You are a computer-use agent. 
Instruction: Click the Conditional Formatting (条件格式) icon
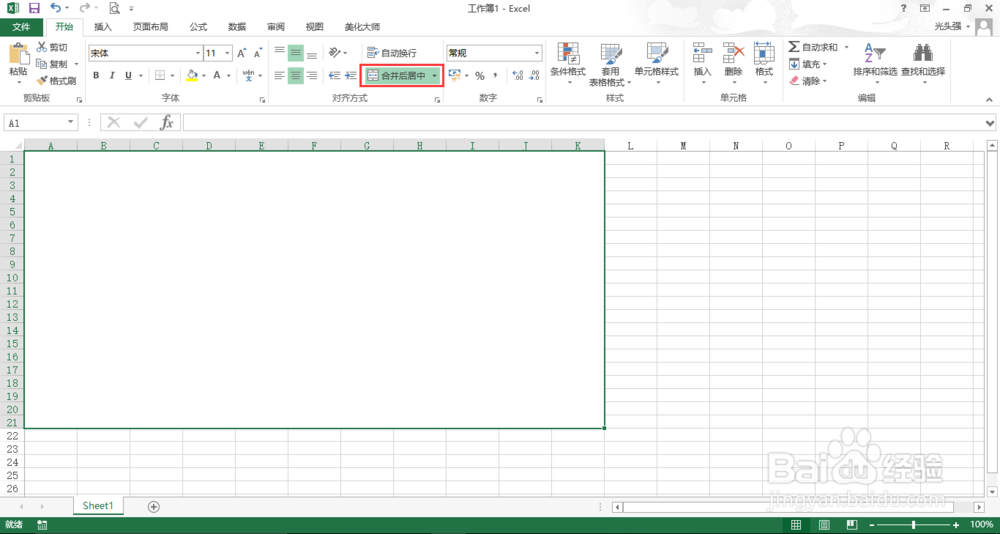[x=568, y=54]
